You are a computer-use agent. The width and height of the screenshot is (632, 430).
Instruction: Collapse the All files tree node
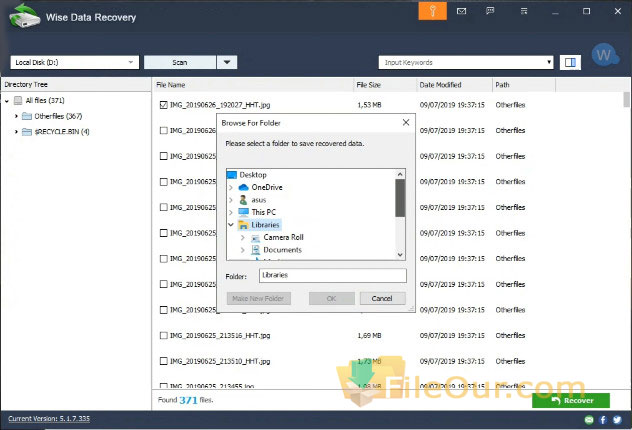[x=7, y=101]
